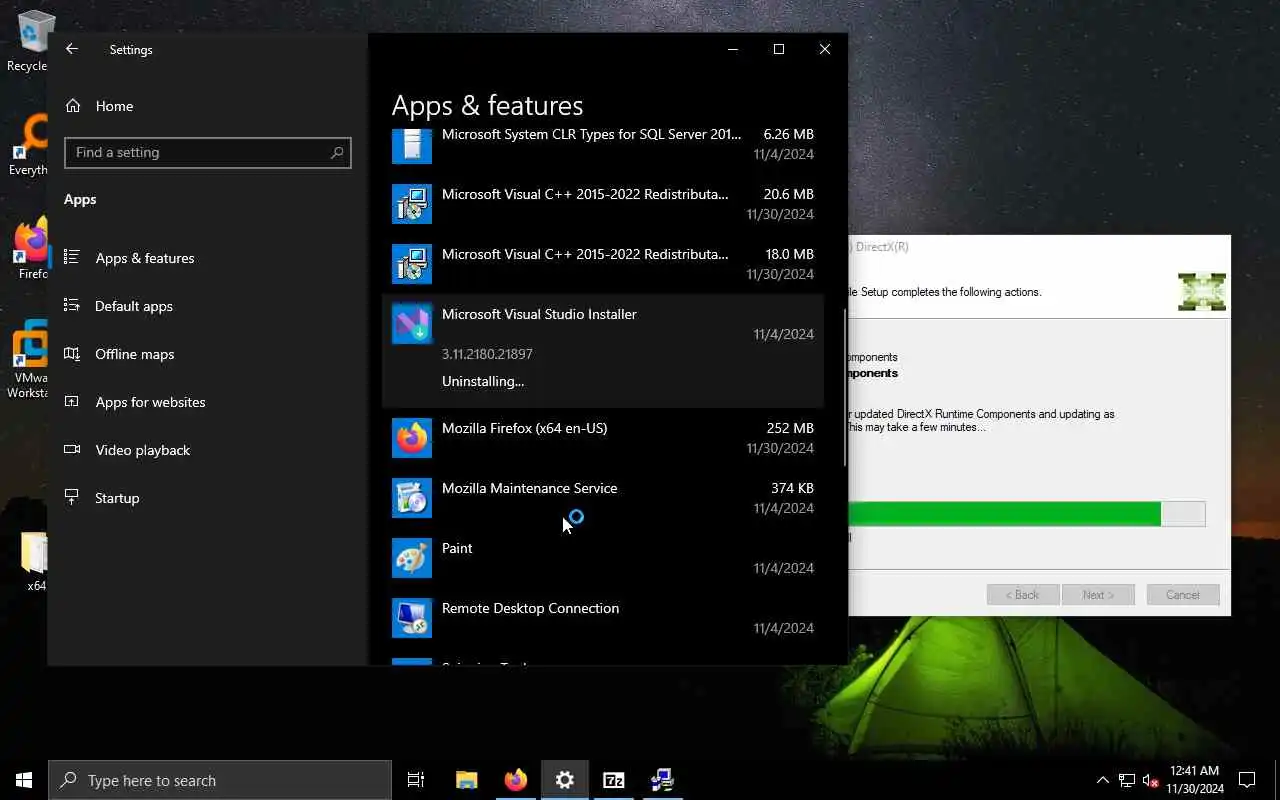Viewport: 1280px width, 800px height.
Task: Open Task View from taskbar
Action: point(416,780)
